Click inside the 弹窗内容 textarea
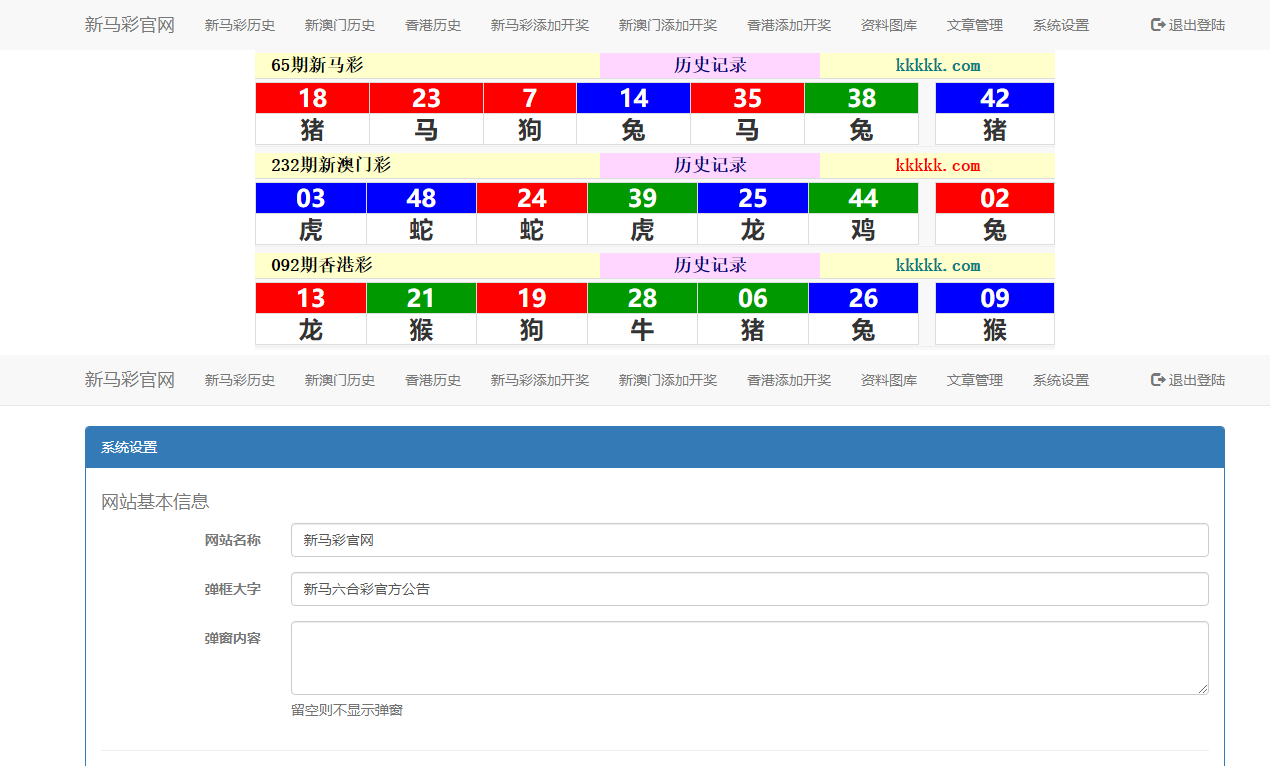Image resolution: width=1270 pixels, height=766 pixels. 749,657
